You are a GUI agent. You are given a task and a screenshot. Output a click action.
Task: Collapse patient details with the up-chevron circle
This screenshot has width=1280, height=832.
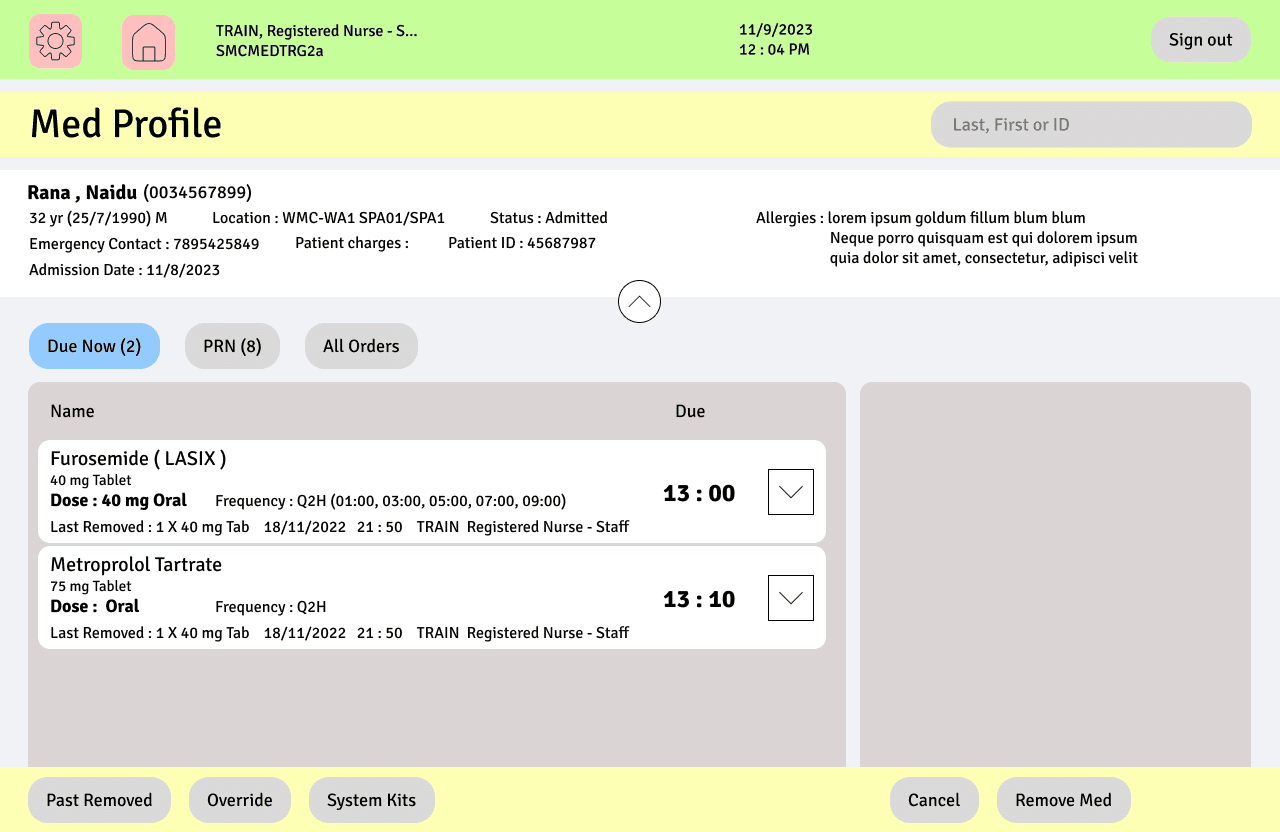pos(639,301)
